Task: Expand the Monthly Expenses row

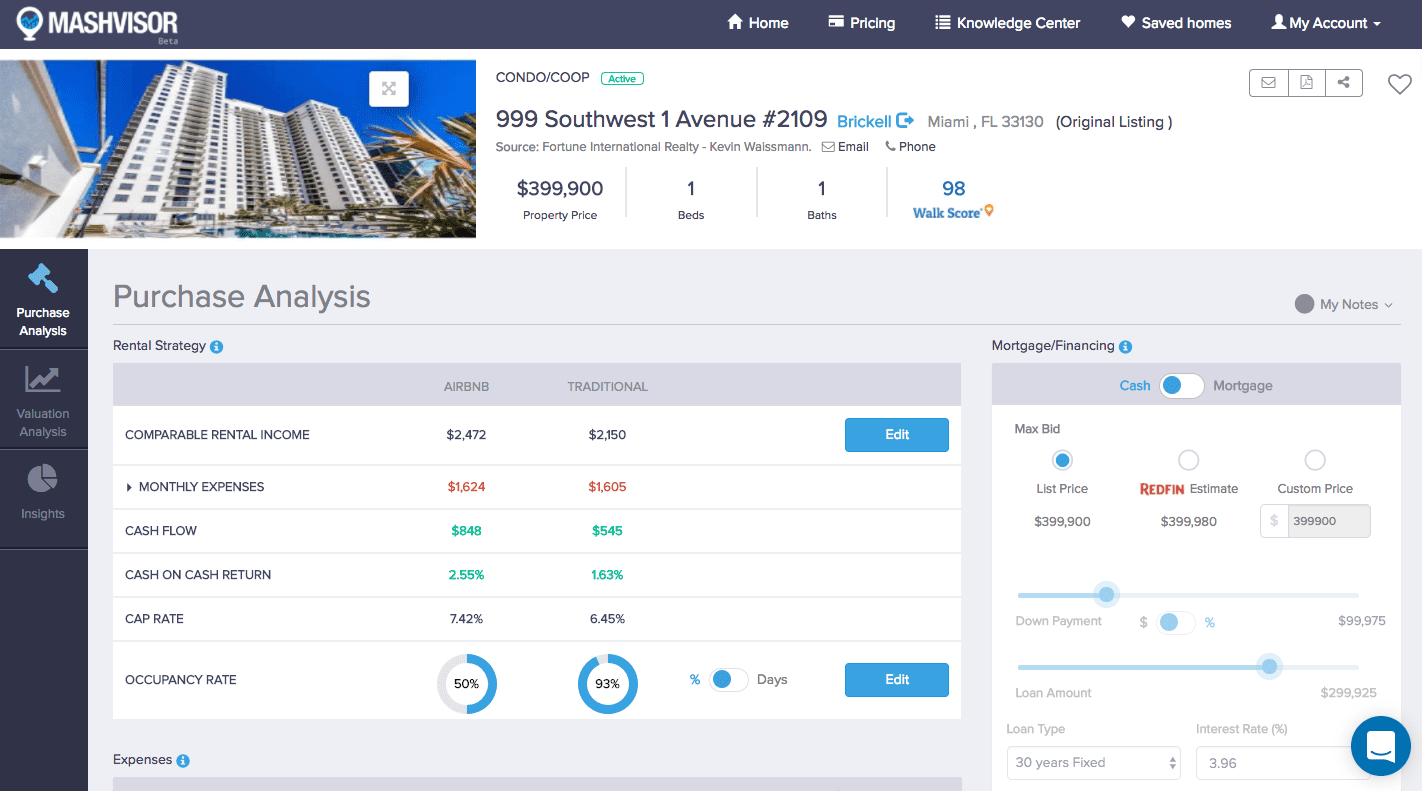Action: (129, 487)
